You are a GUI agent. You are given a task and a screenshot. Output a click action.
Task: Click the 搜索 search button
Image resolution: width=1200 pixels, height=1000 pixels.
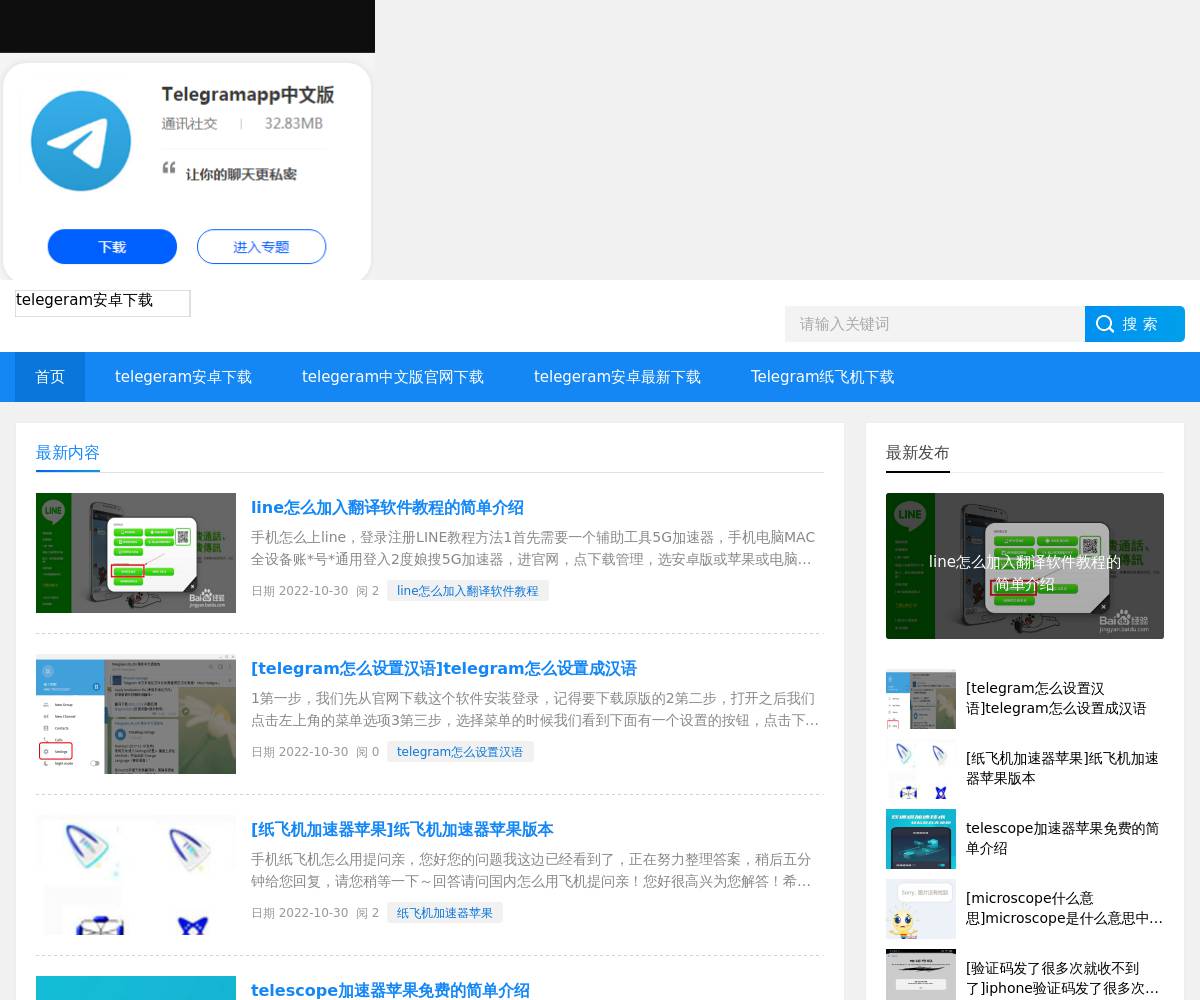tap(1135, 324)
